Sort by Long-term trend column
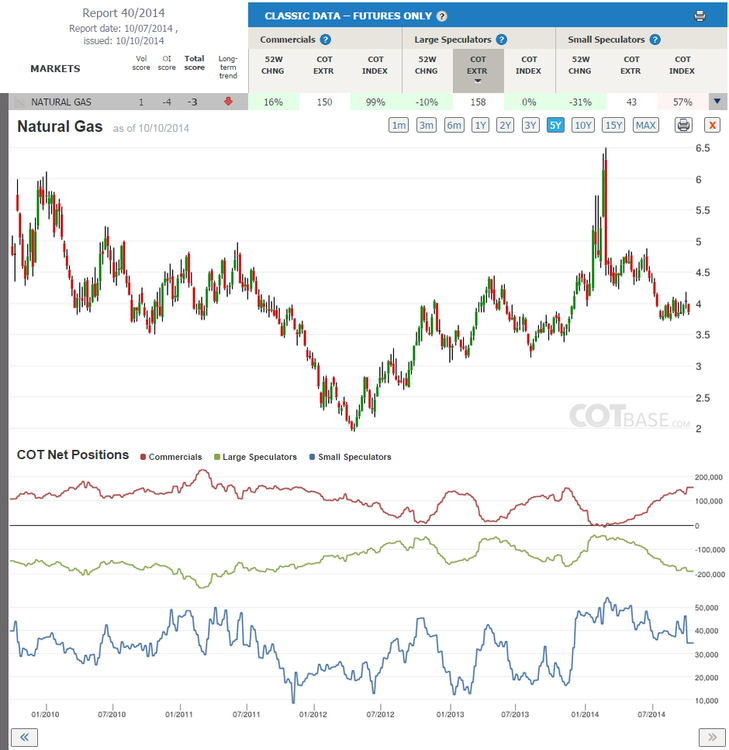This screenshot has height=750, width=729. [x=228, y=67]
